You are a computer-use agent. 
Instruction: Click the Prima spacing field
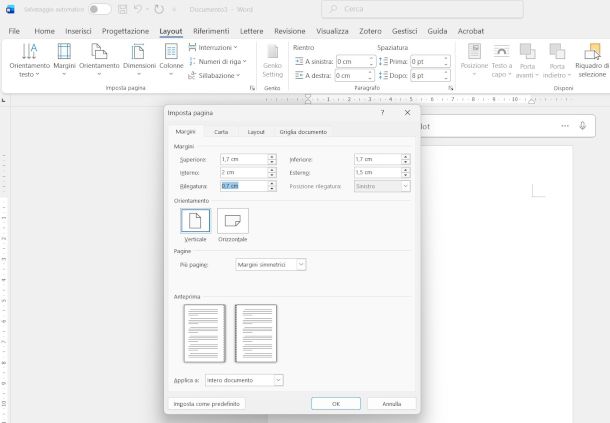430,61
